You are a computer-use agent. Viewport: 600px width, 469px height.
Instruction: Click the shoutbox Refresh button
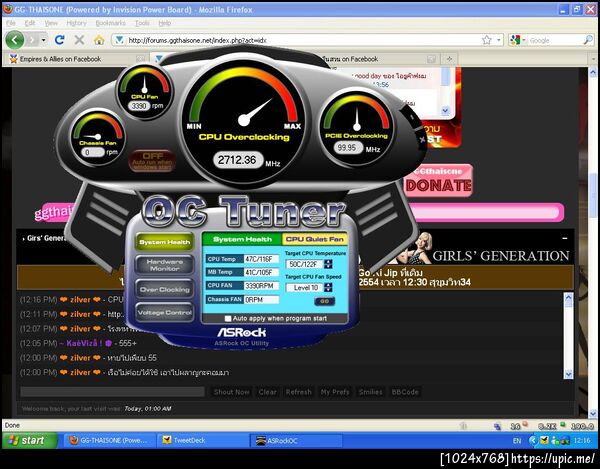(x=298, y=392)
